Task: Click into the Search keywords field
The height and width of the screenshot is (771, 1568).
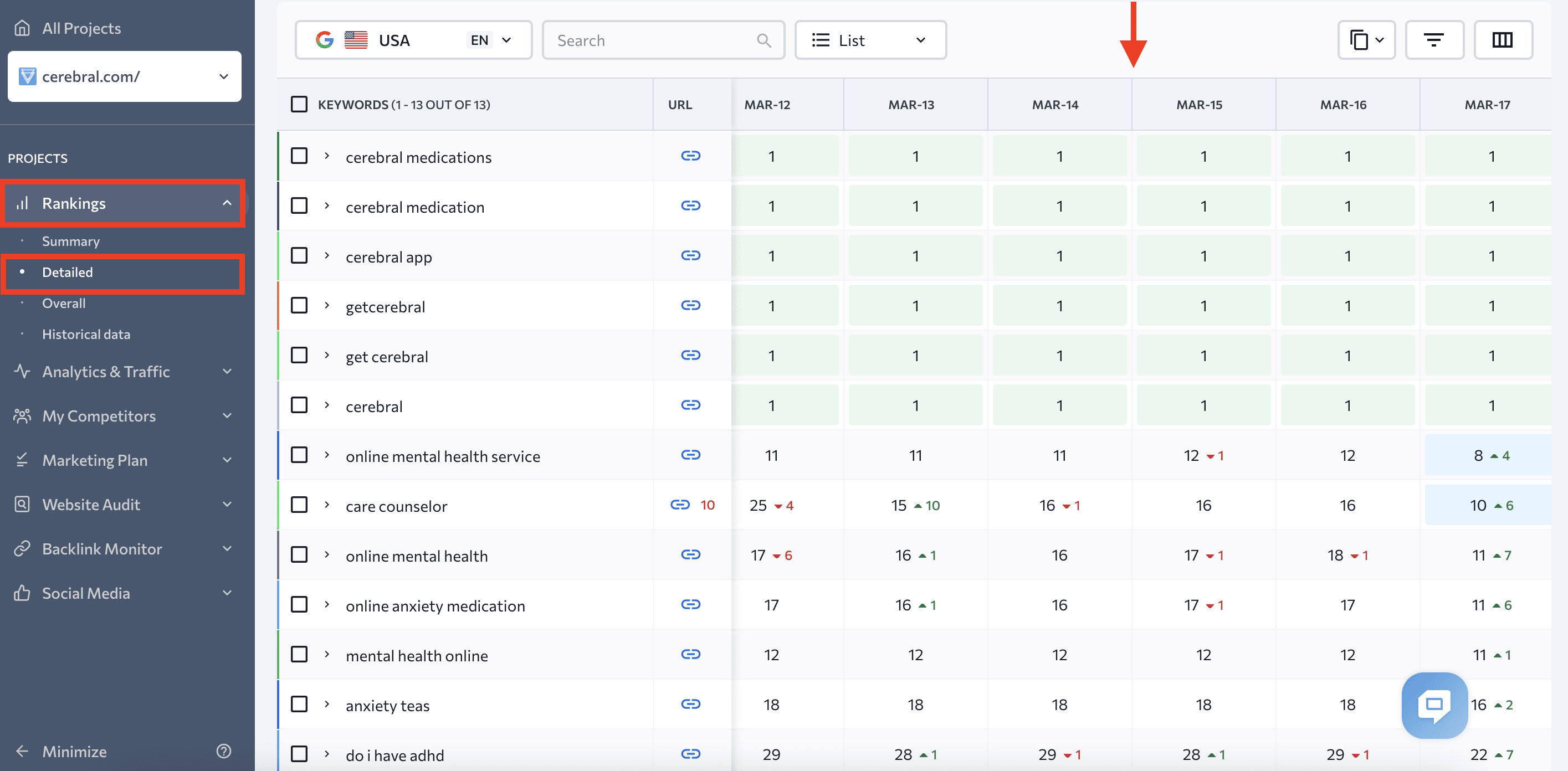Action: (x=663, y=40)
